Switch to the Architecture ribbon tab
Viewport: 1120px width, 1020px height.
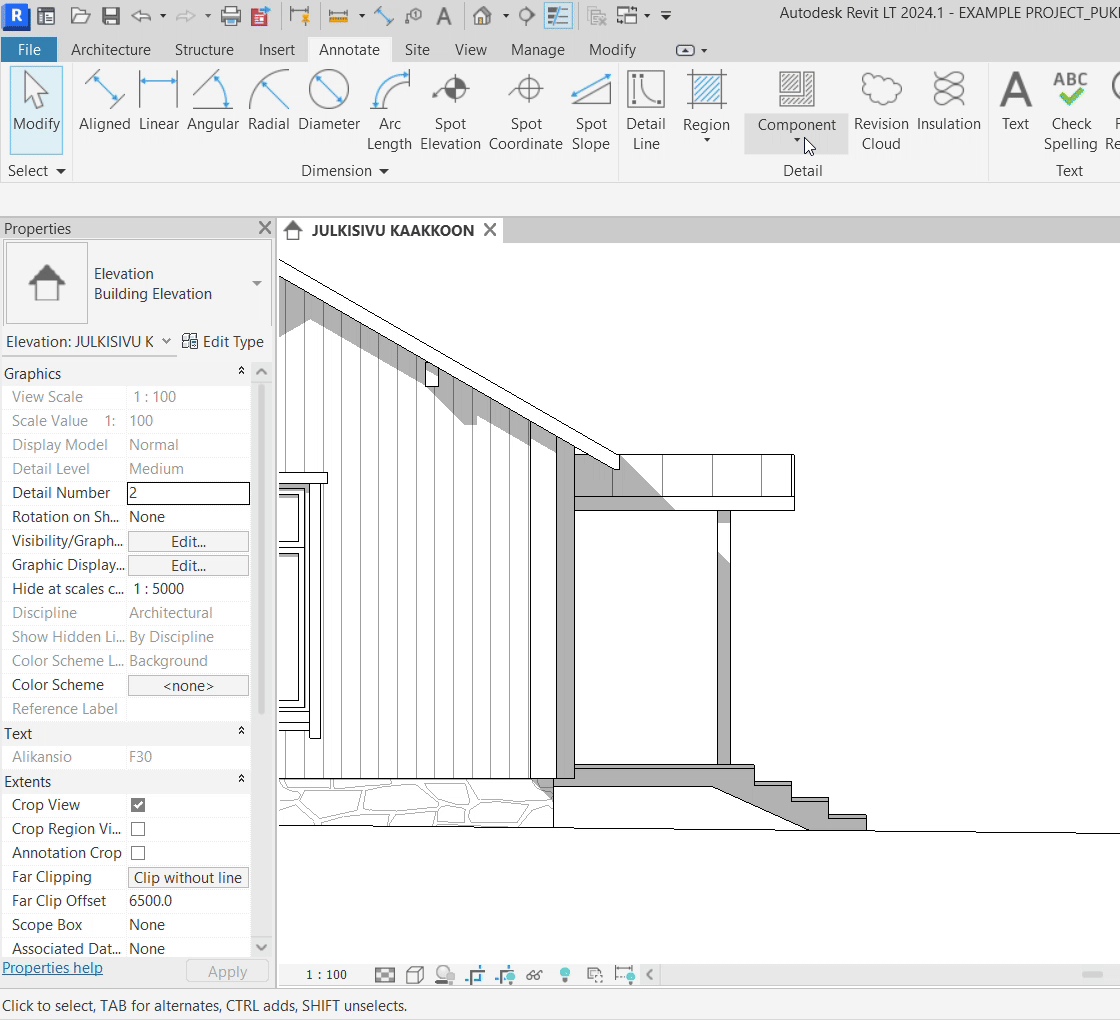pos(111,50)
